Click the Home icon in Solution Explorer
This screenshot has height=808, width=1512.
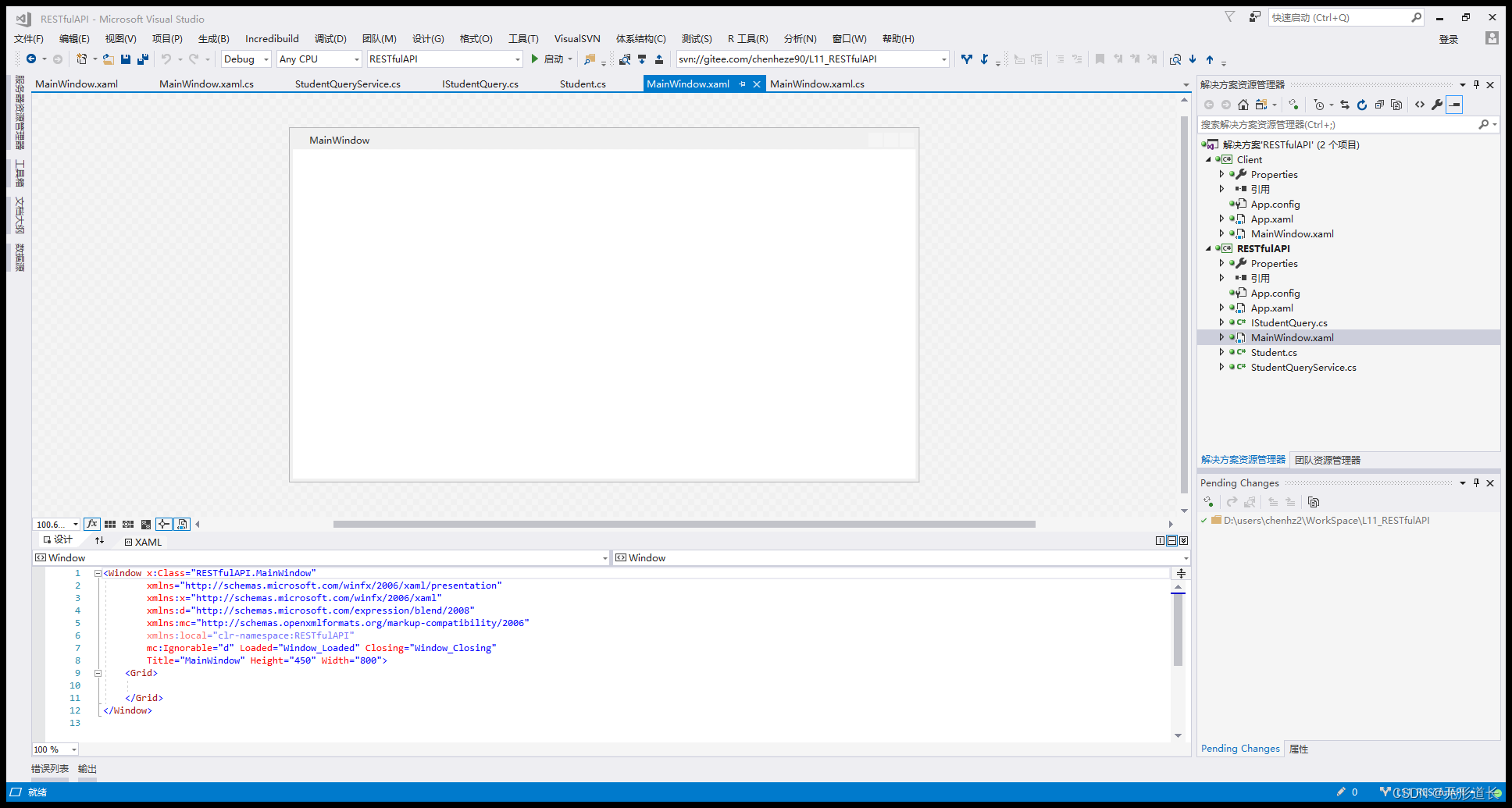tap(1243, 105)
